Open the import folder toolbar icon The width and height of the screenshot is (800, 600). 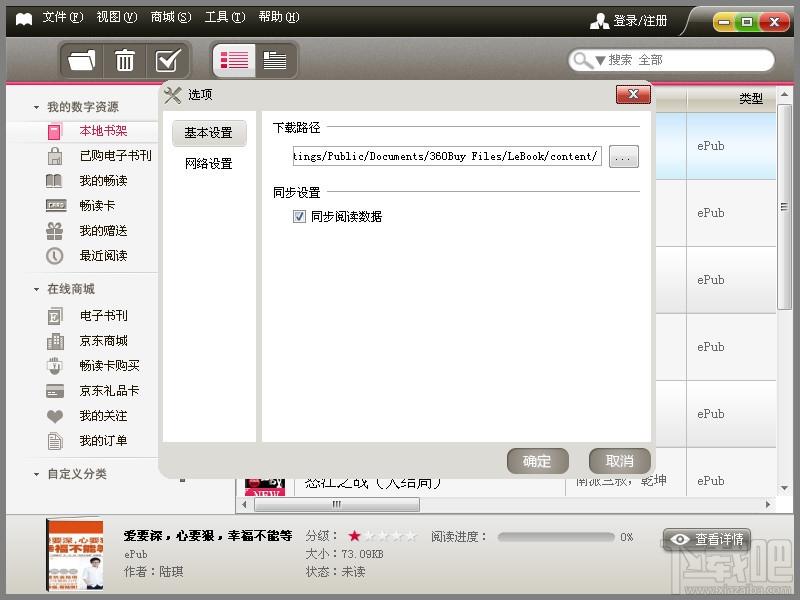pos(82,60)
